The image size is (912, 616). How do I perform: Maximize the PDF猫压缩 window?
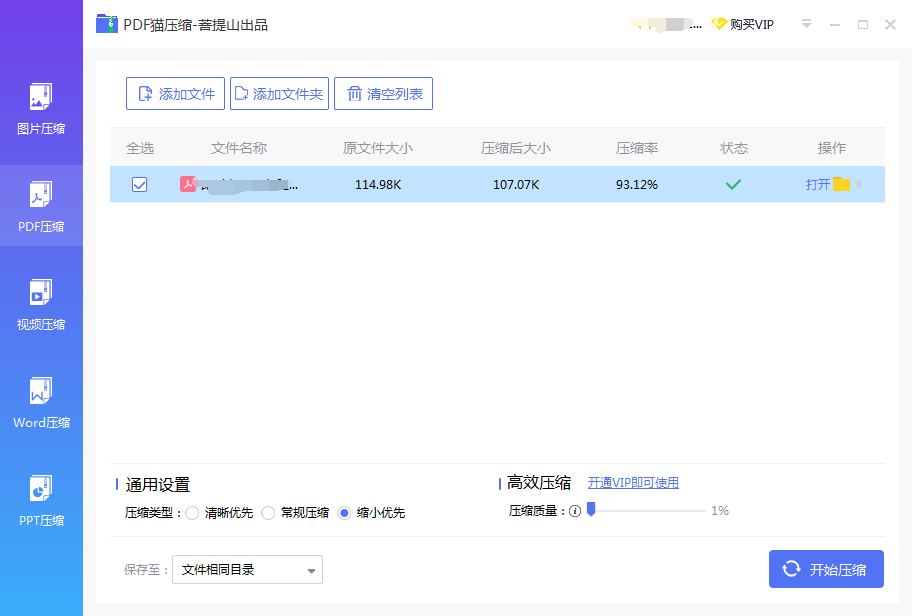[x=863, y=24]
